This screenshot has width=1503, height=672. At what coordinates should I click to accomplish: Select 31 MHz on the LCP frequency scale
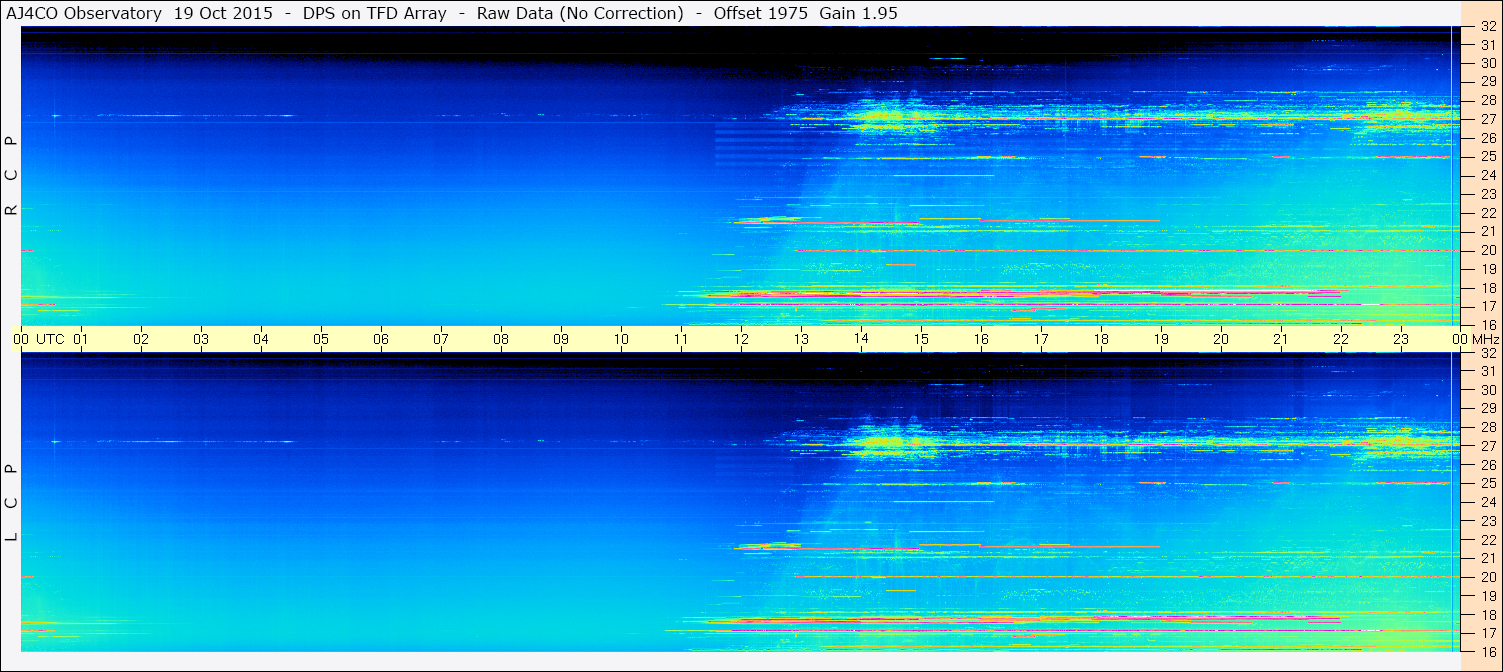1487,371
